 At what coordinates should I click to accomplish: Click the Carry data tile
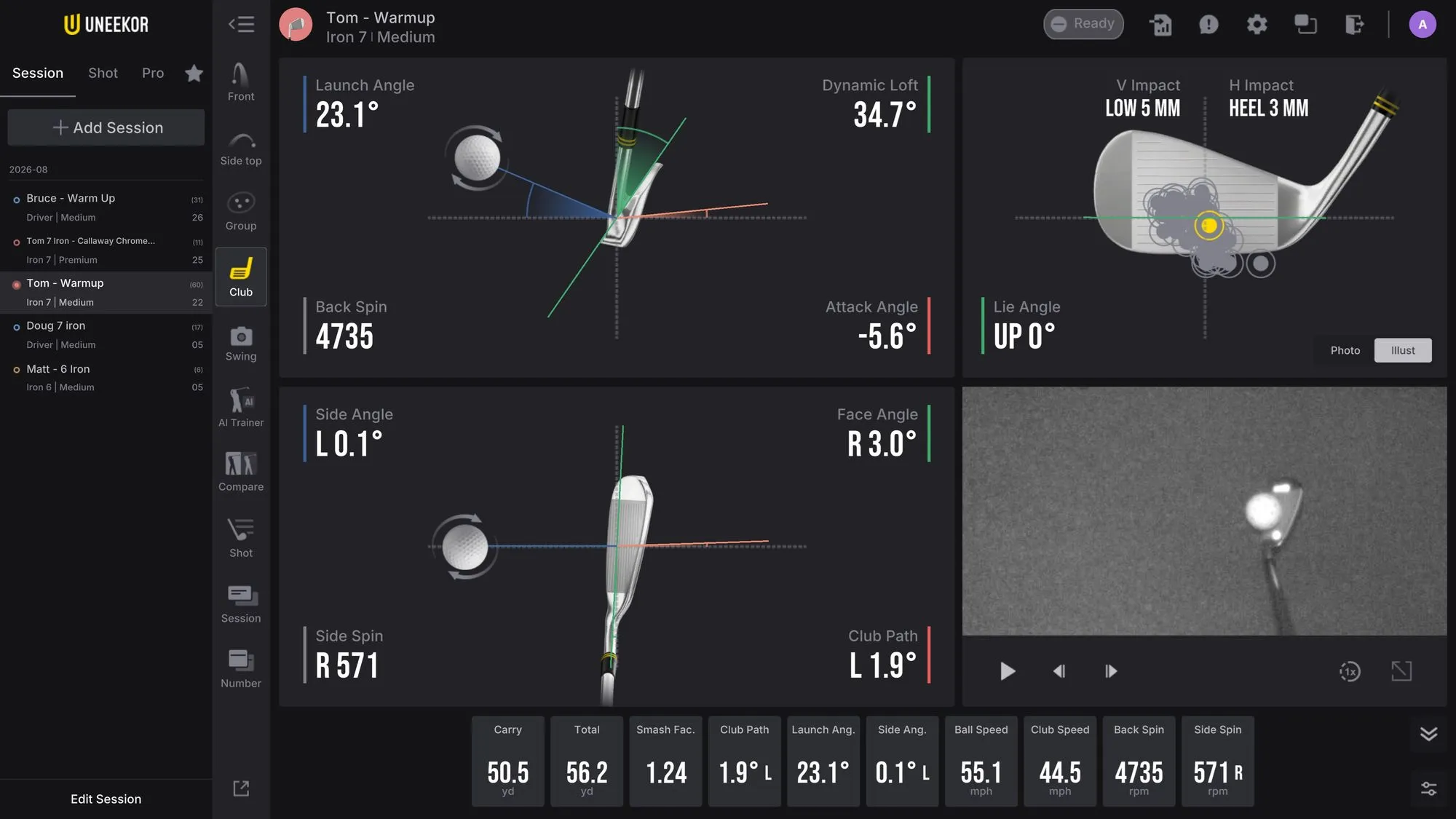click(507, 761)
